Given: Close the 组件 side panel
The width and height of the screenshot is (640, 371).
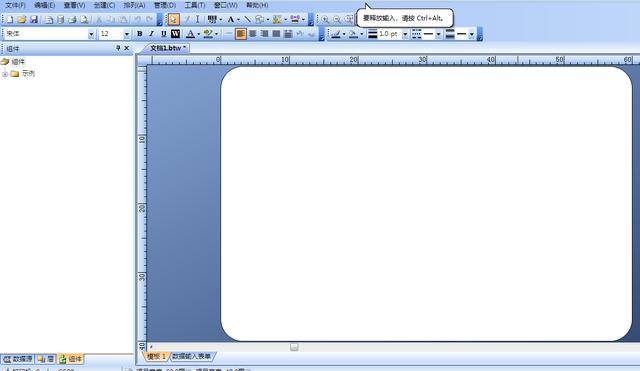Looking at the screenshot, I should click(127, 48).
